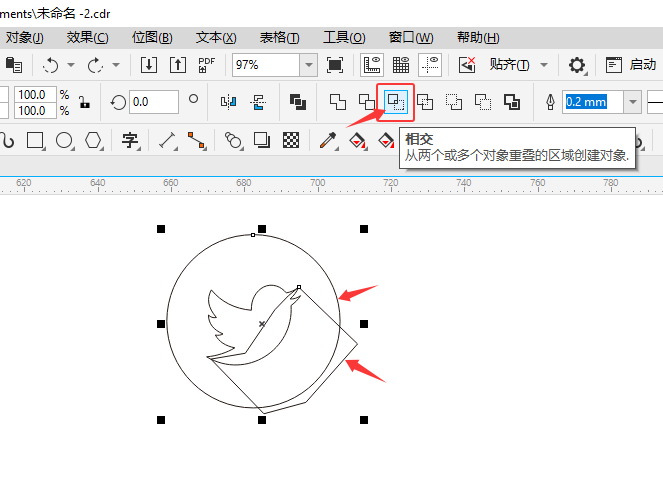
Task: Select the Polygon tool
Action: pyautogui.click(x=93, y=140)
